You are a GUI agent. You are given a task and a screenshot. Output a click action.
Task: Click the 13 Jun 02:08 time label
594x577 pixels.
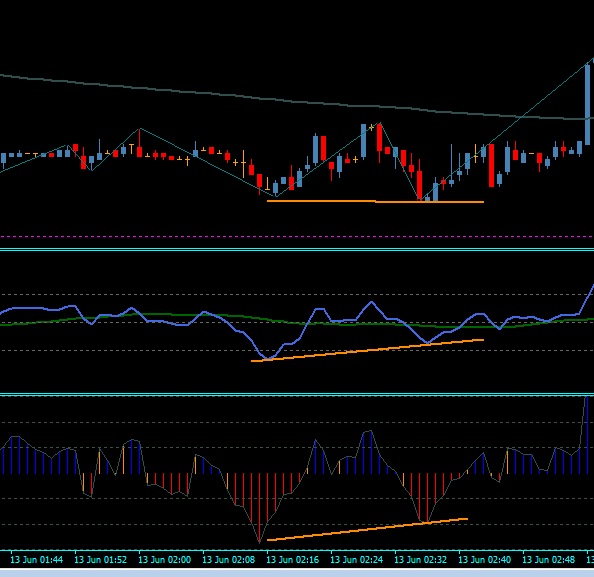228,560
